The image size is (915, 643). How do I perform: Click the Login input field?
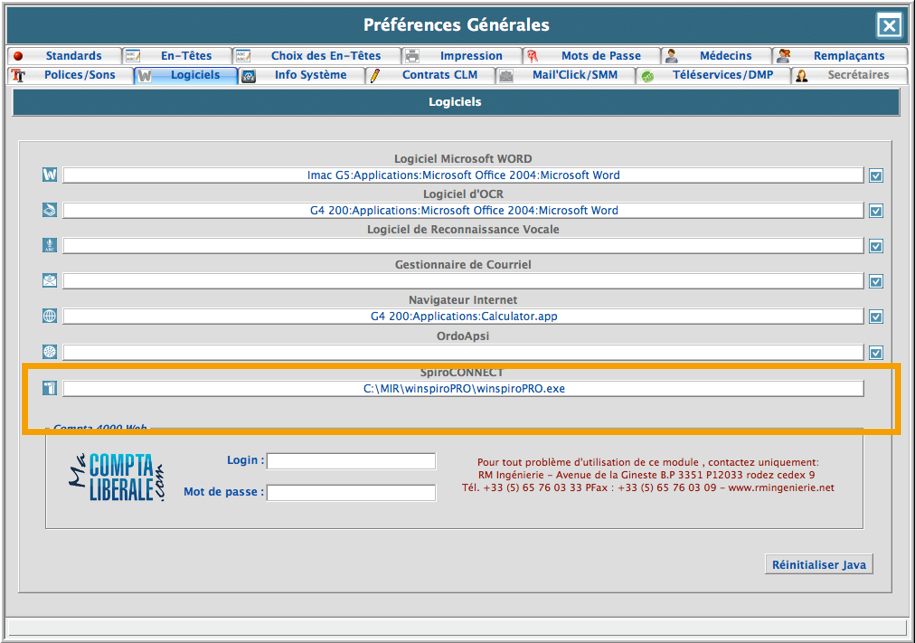(x=351, y=461)
